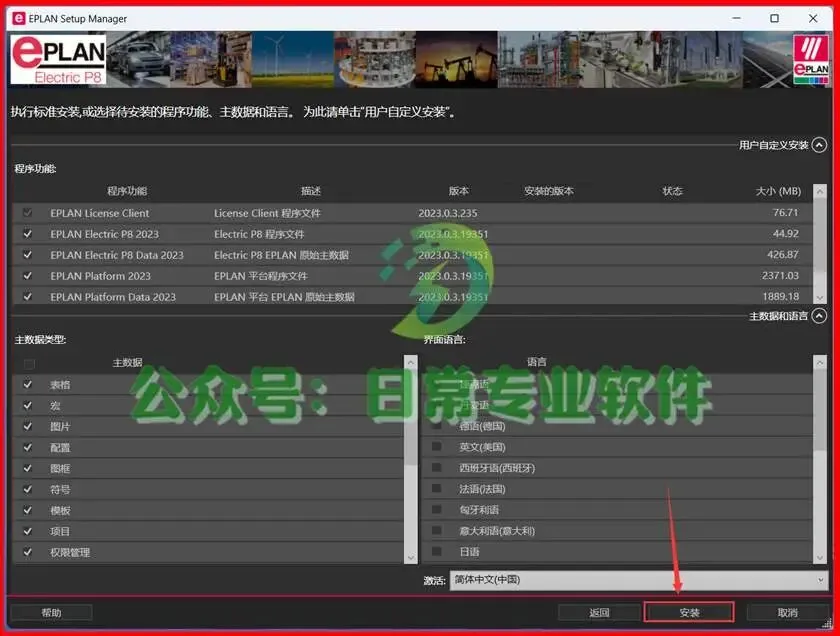Screen dimensions: 840x636
Task: Cancel setup with the 取消 button
Action: pyautogui.click(x=788, y=612)
